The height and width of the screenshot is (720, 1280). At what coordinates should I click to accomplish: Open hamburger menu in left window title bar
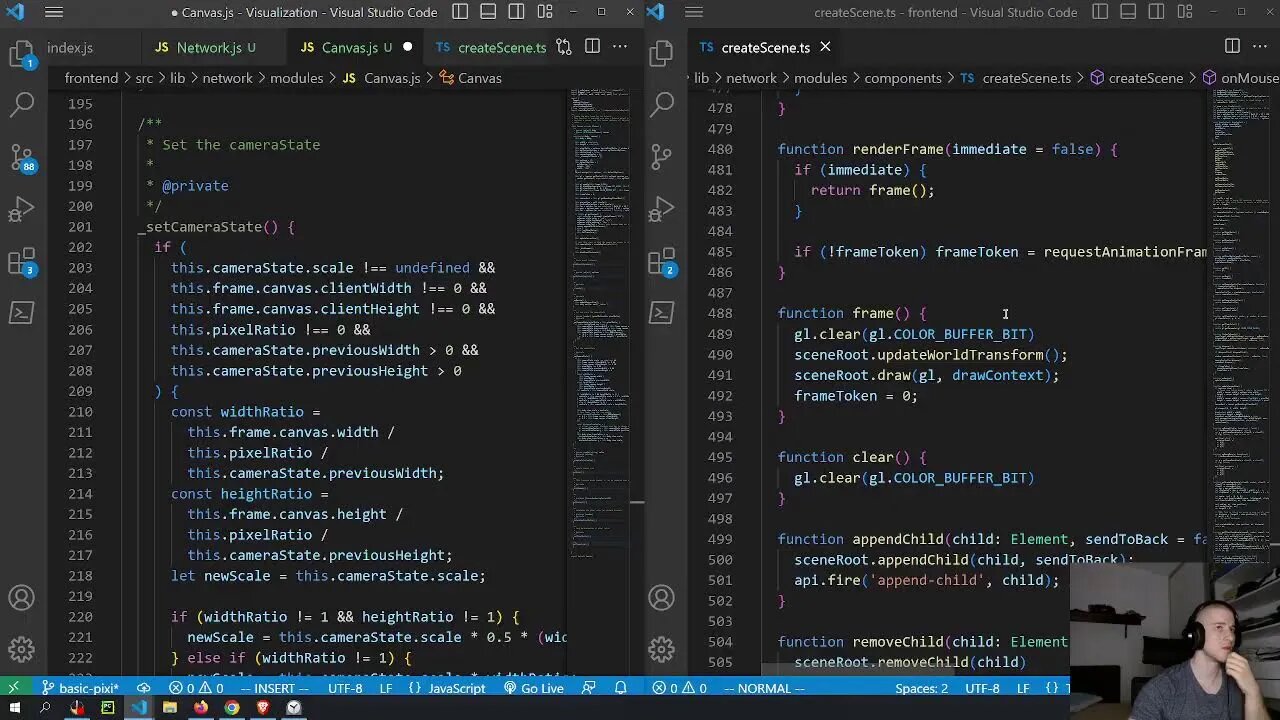point(54,12)
